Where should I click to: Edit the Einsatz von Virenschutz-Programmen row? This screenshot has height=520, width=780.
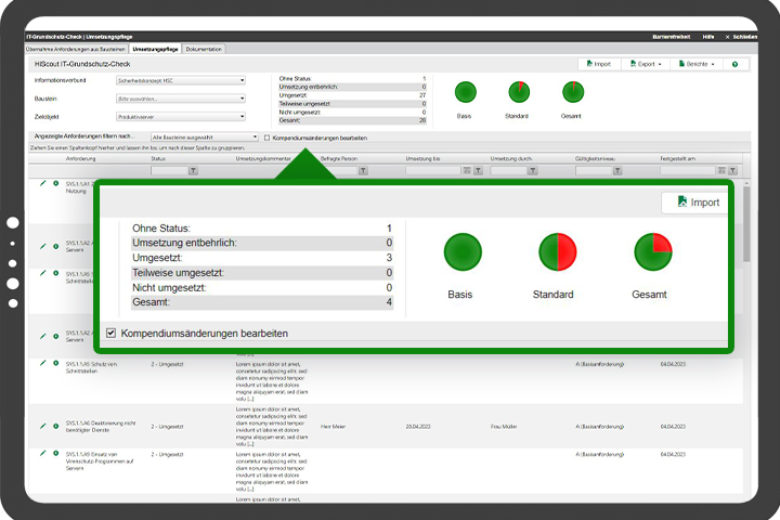[x=43, y=453]
